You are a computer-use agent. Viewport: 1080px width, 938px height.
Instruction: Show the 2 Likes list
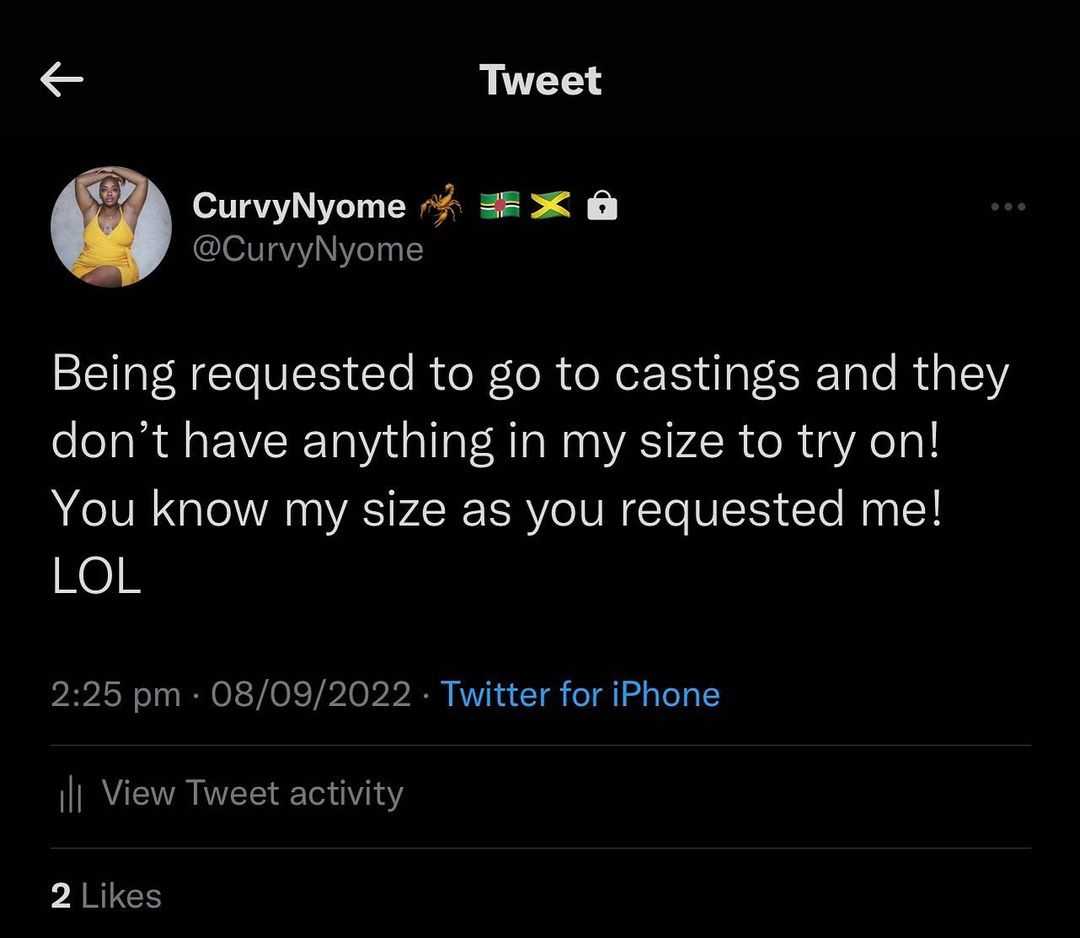(x=106, y=896)
